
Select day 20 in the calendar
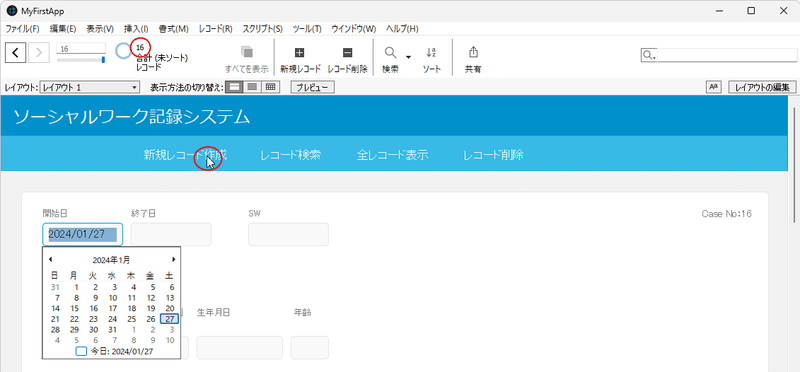170,308
